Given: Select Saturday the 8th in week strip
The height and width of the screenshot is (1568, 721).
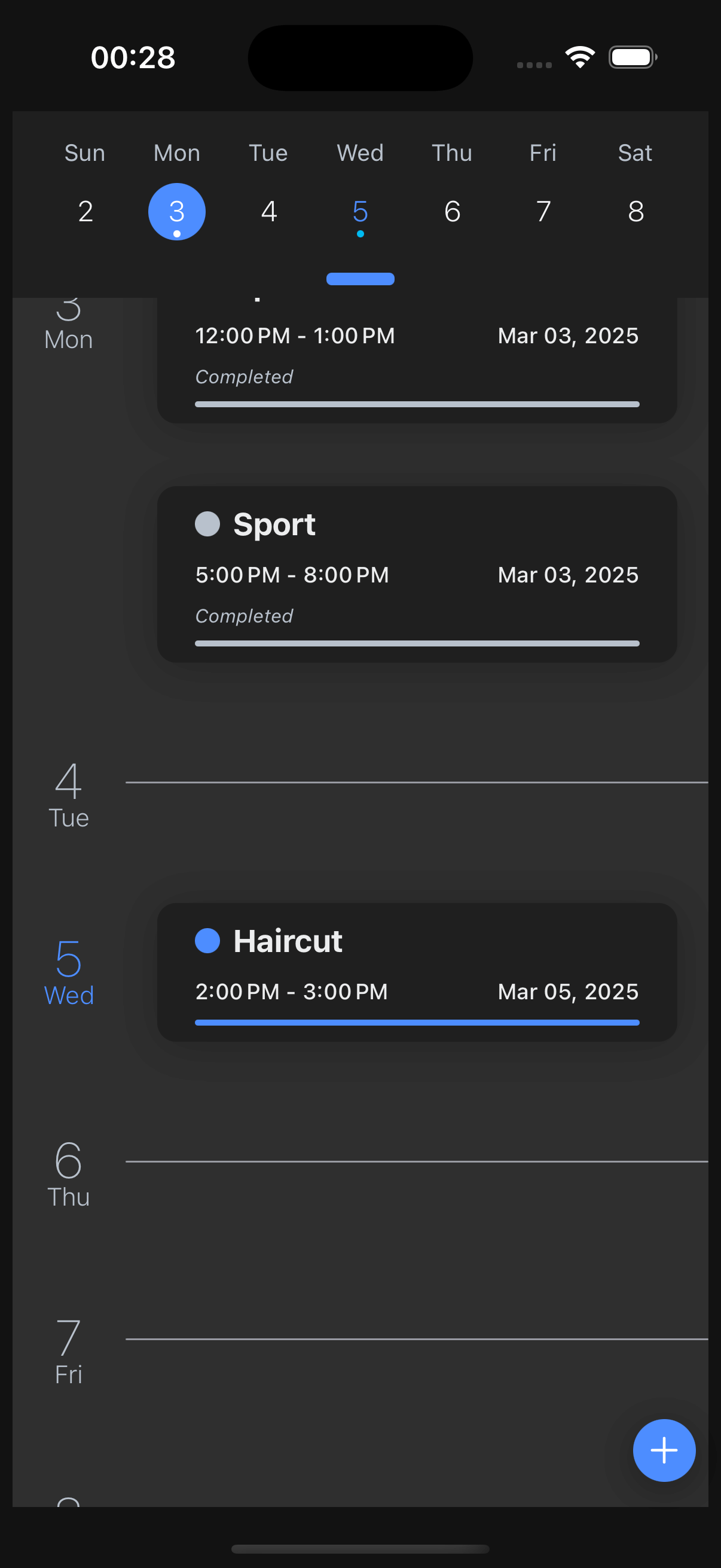Looking at the screenshot, I should 636,212.
